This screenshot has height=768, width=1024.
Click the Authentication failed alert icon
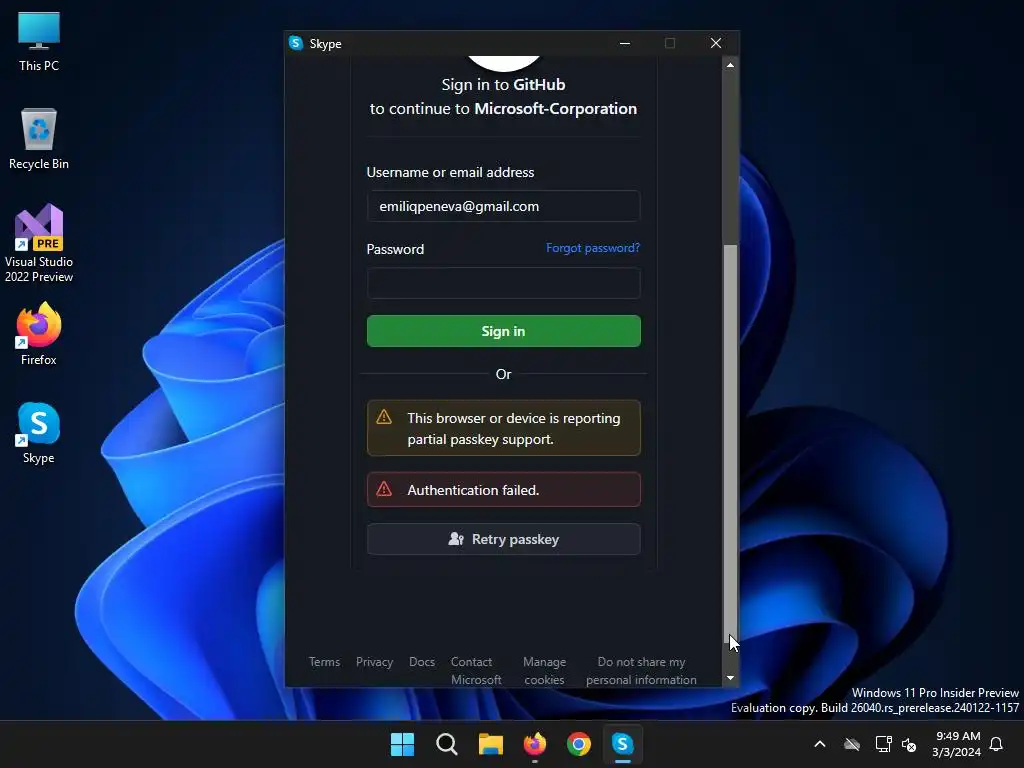pyautogui.click(x=384, y=489)
